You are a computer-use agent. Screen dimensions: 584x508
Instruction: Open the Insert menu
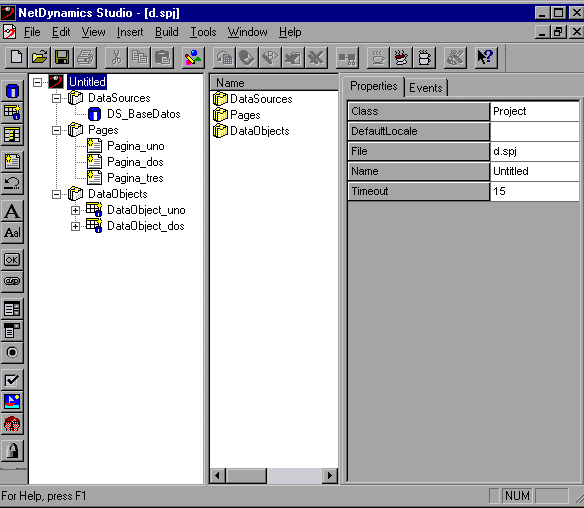[x=130, y=32]
